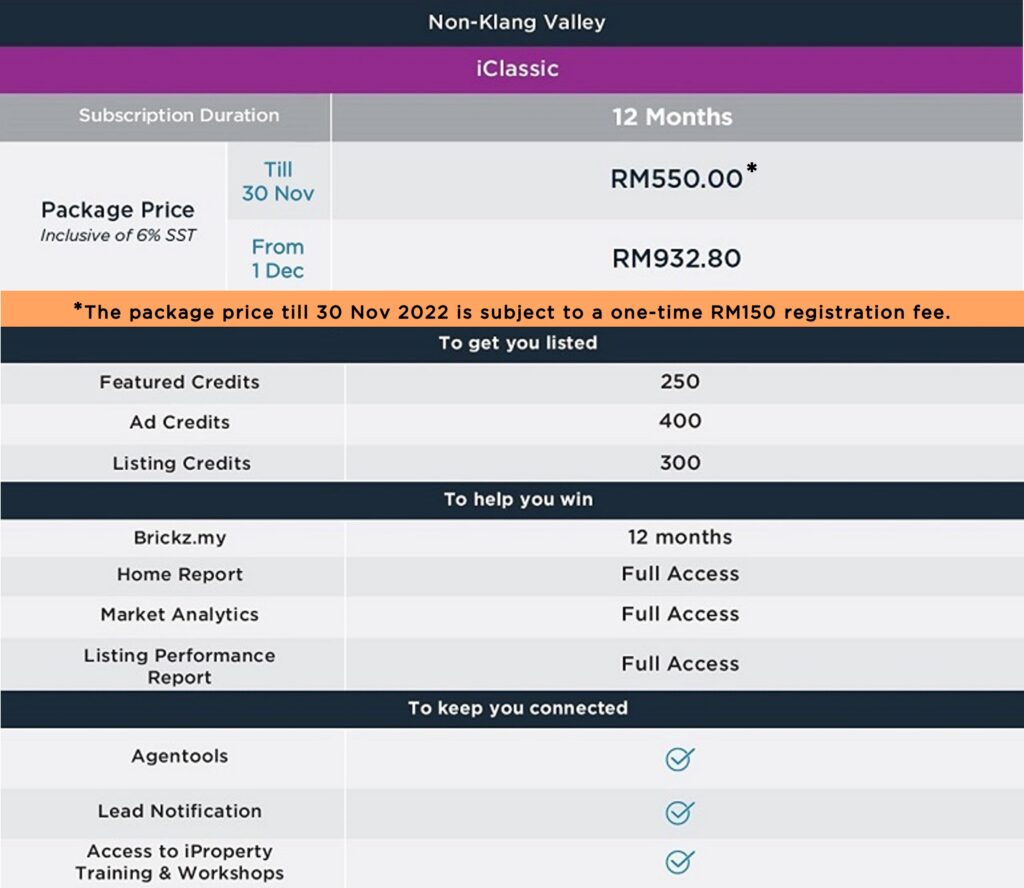Click the 'Listing Performance Report' label
This screenshot has height=888, width=1024.
[180, 666]
